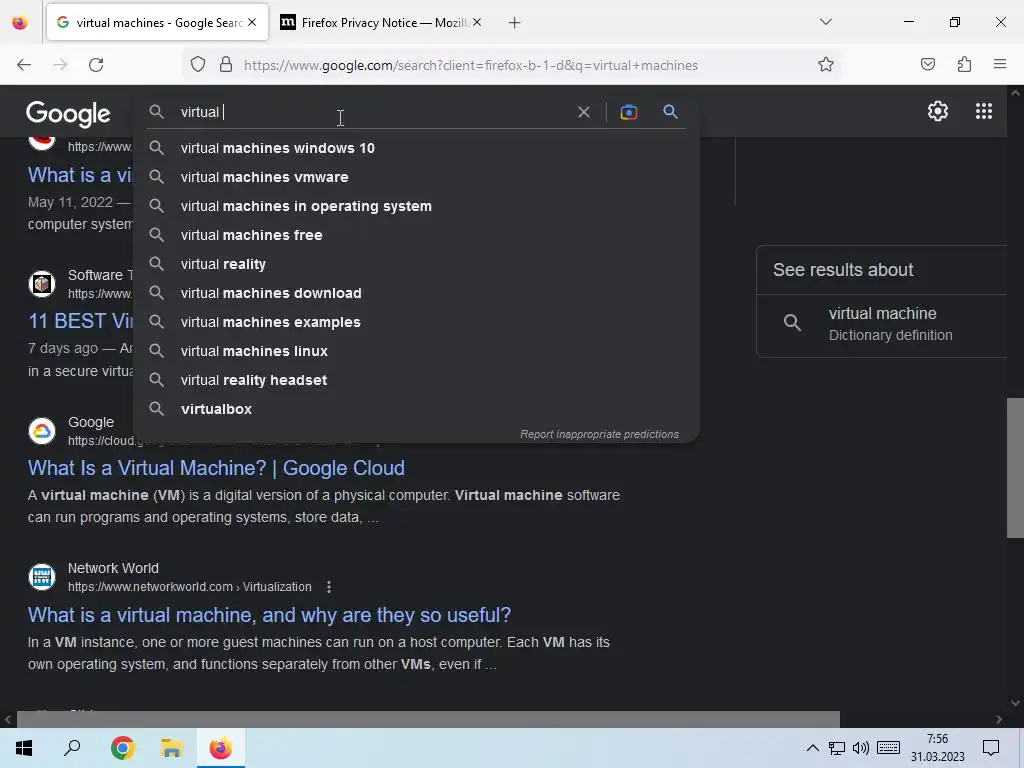Image resolution: width=1024 pixels, height=768 pixels.
Task: Select suggestion virtual machines in operating system
Action: pyautogui.click(x=416, y=206)
